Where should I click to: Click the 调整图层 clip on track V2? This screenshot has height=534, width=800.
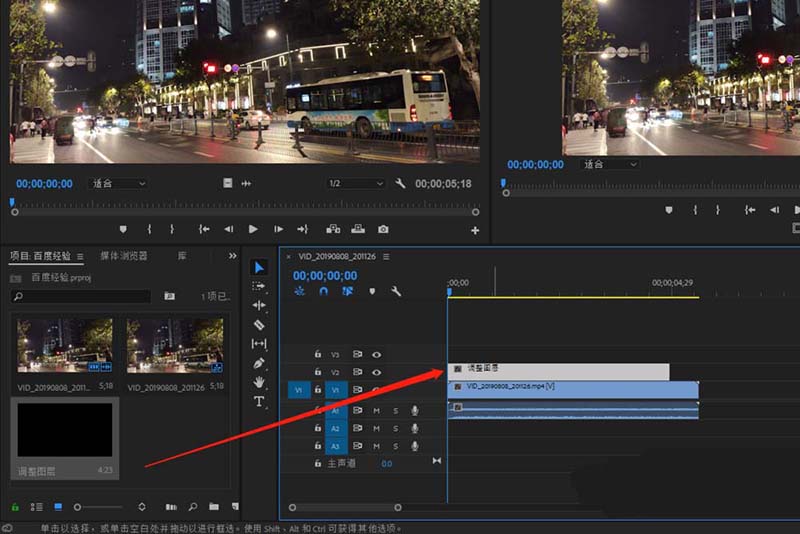pos(560,371)
